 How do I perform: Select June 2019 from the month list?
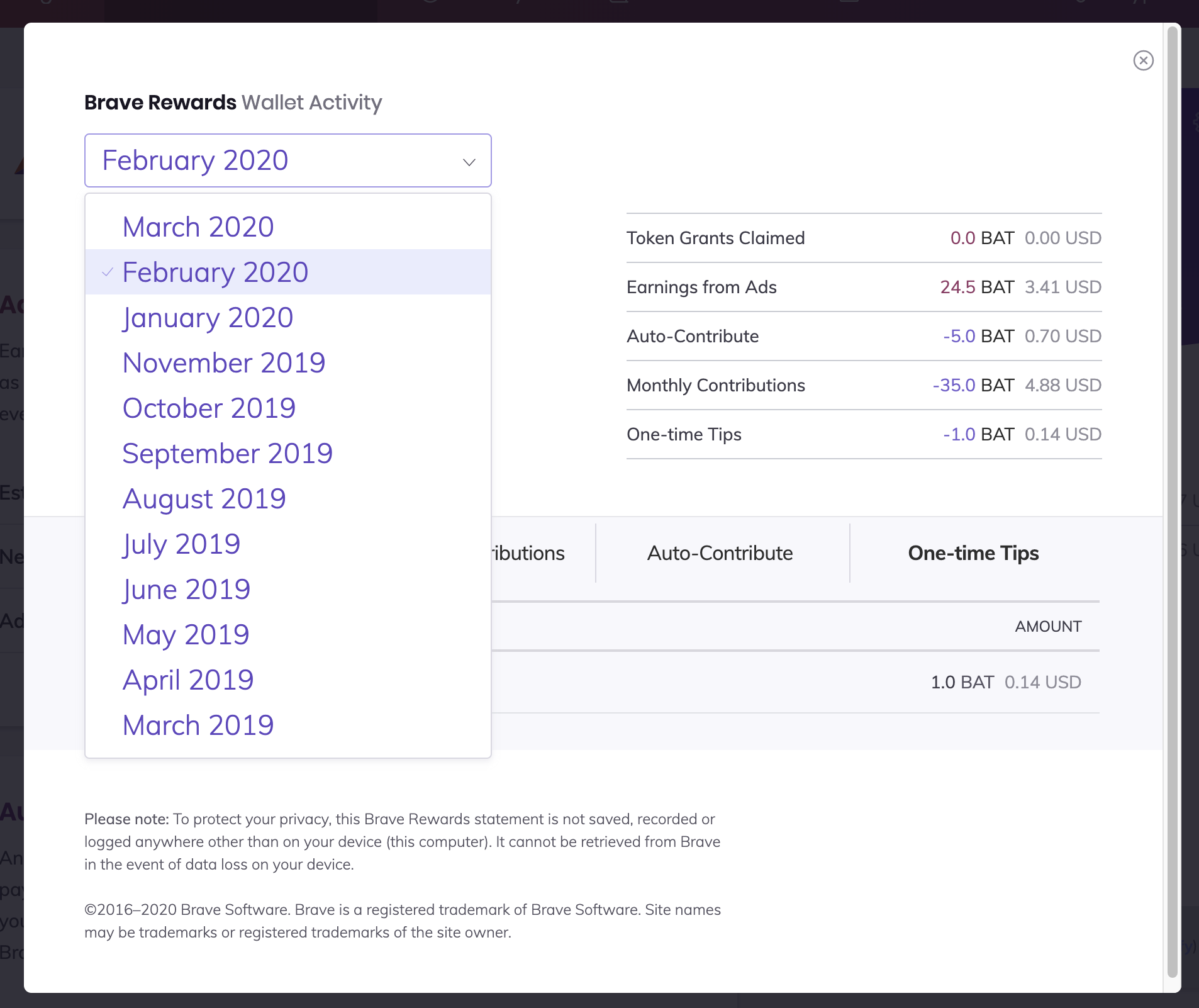186,589
